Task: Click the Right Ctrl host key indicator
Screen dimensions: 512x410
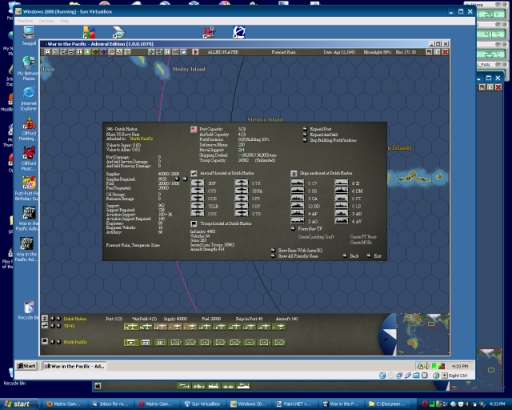Action: pos(458,375)
